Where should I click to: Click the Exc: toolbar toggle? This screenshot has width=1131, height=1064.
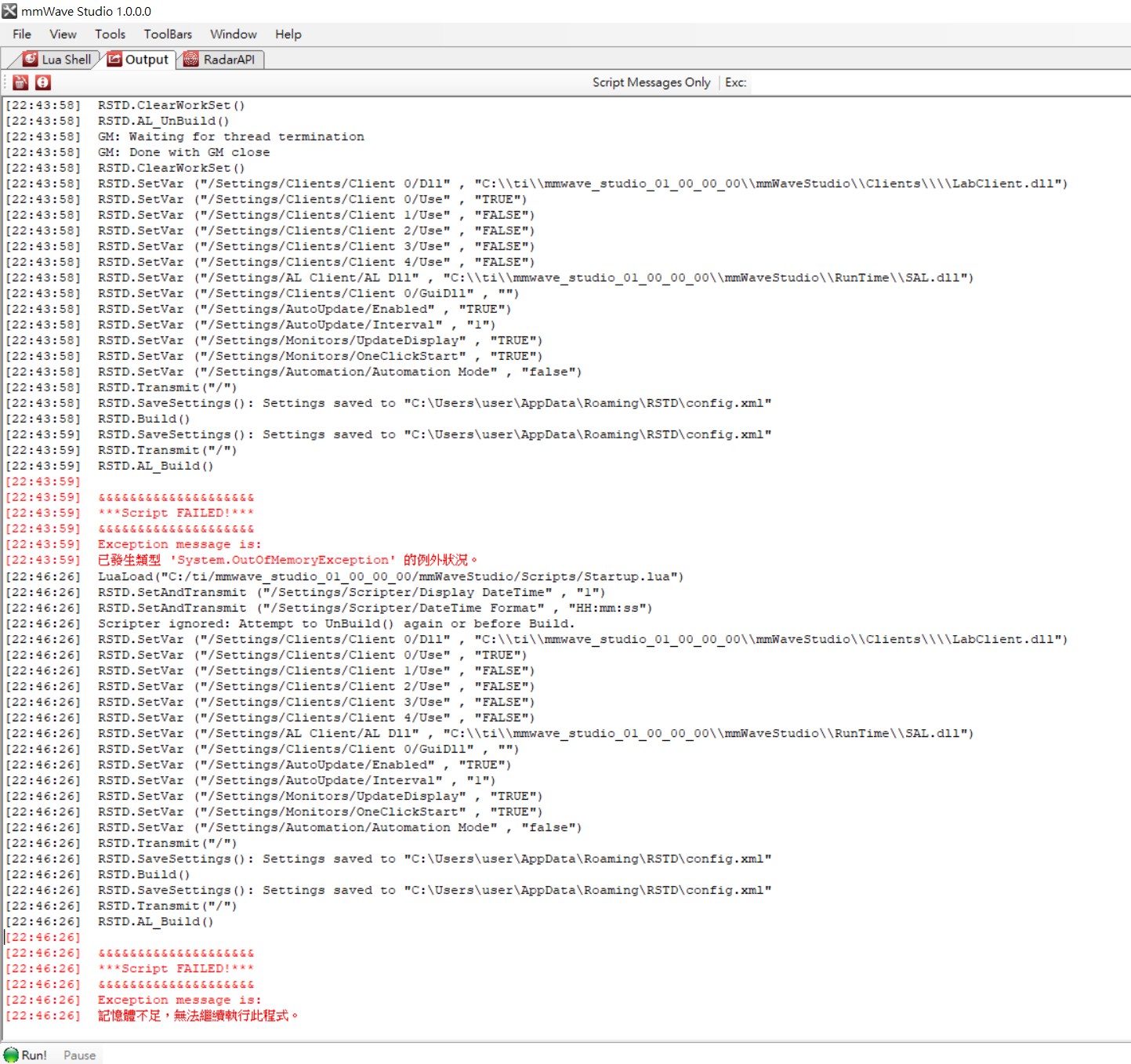tap(735, 82)
